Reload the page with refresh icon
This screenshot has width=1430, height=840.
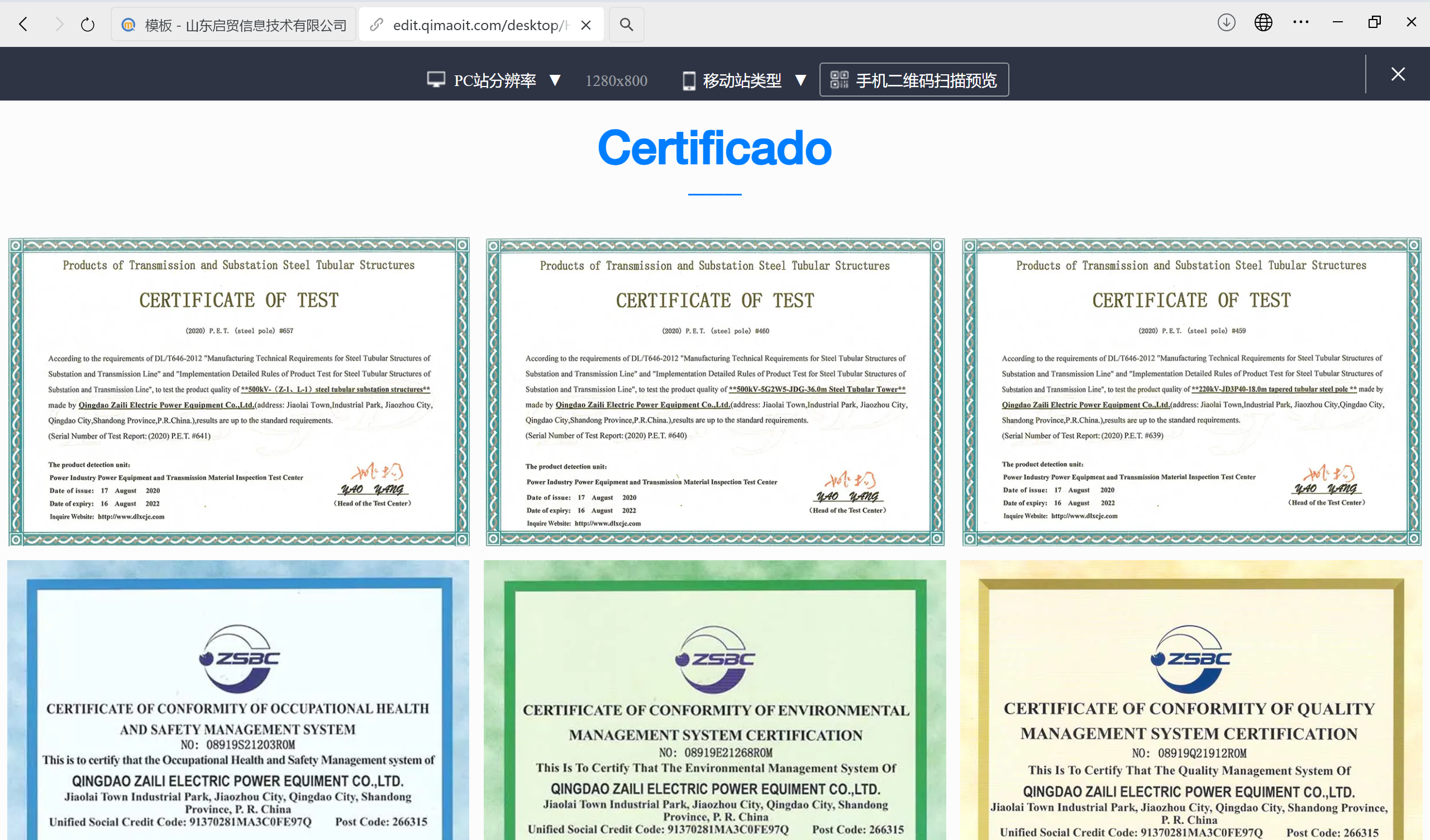[87, 25]
